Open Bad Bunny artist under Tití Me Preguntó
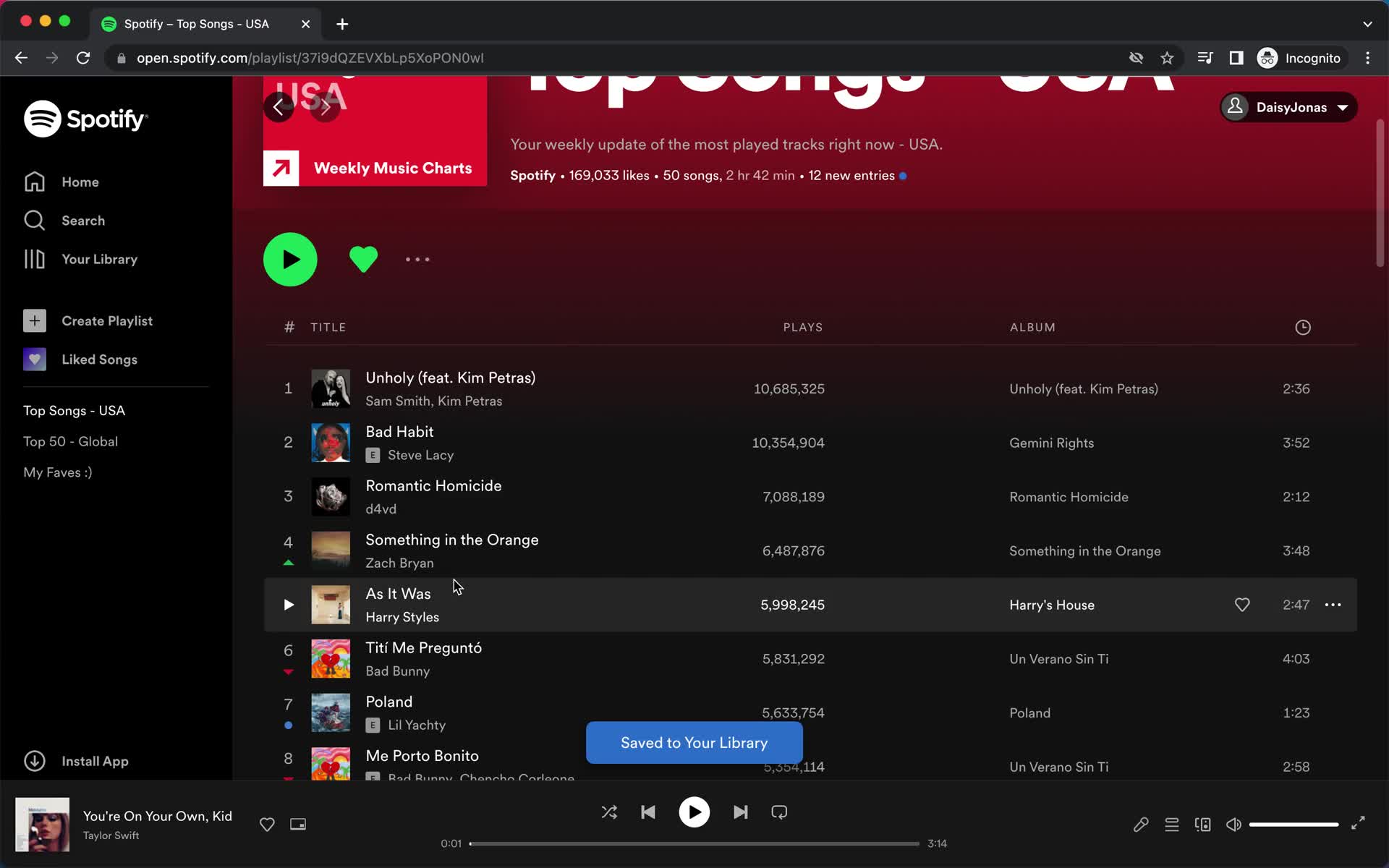 coord(397,671)
